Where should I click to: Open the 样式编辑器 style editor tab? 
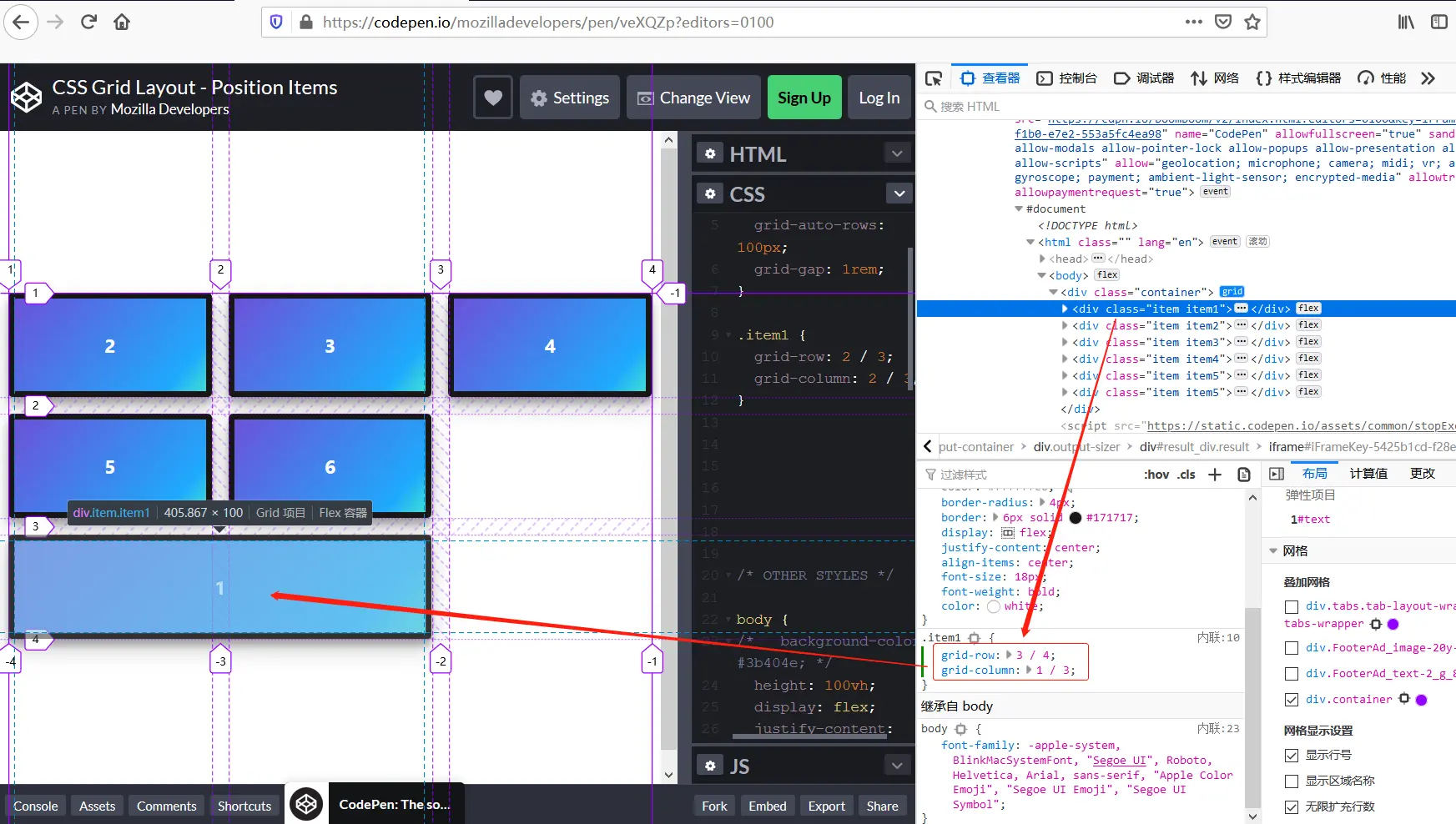pos(1298,78)
